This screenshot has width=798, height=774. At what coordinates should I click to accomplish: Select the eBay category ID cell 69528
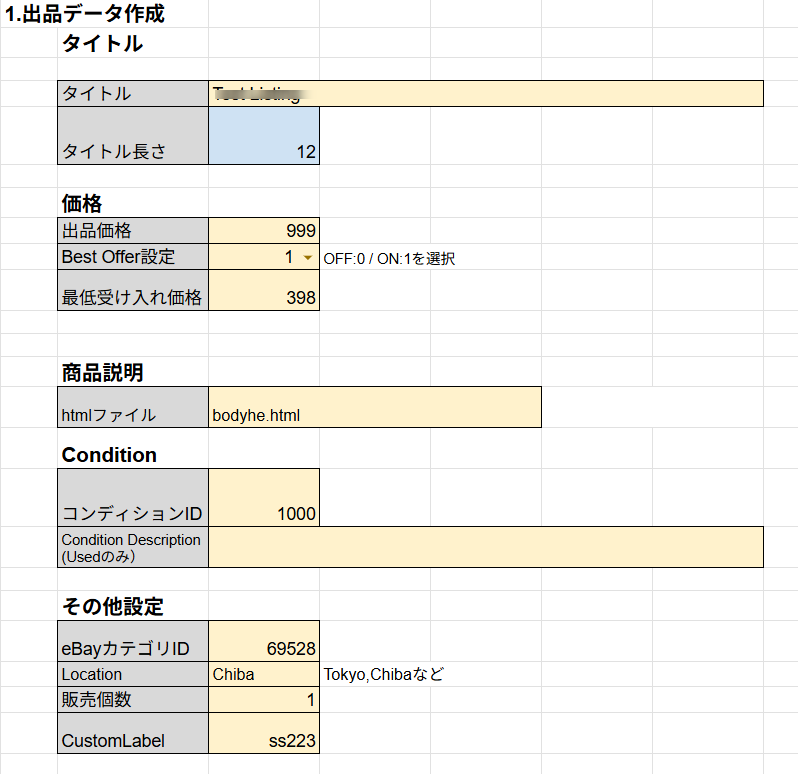pyautogui.click(x=264, y=642)
